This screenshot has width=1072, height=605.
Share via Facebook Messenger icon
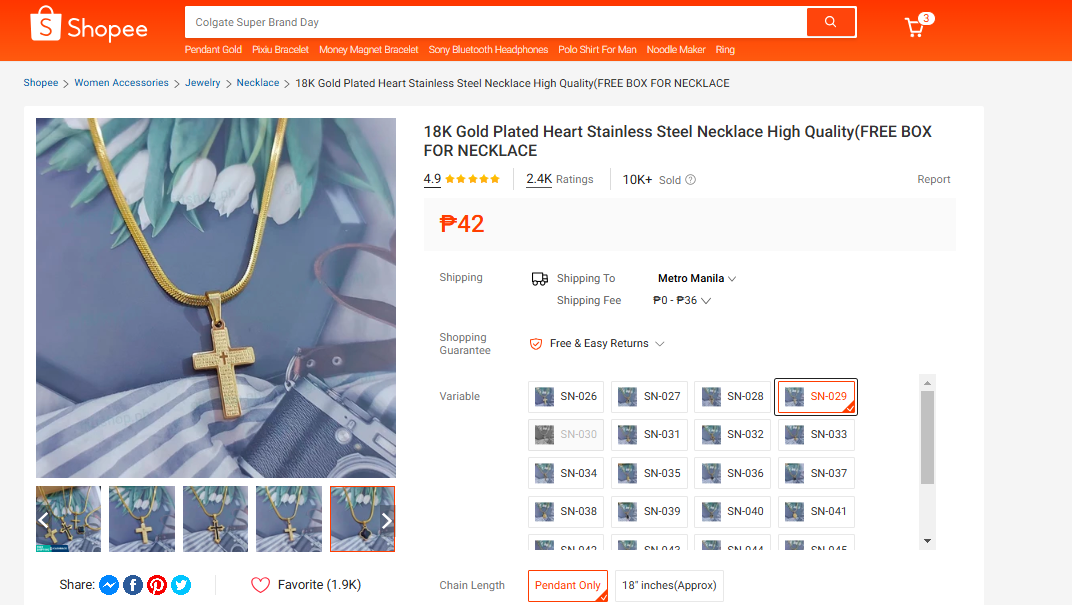pyautogui.click(x=109, y=585)
